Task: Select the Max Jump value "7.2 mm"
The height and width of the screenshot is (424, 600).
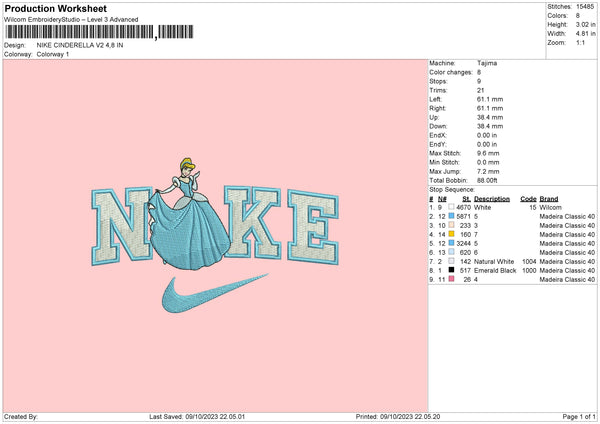Action: (x=488, y=171)
